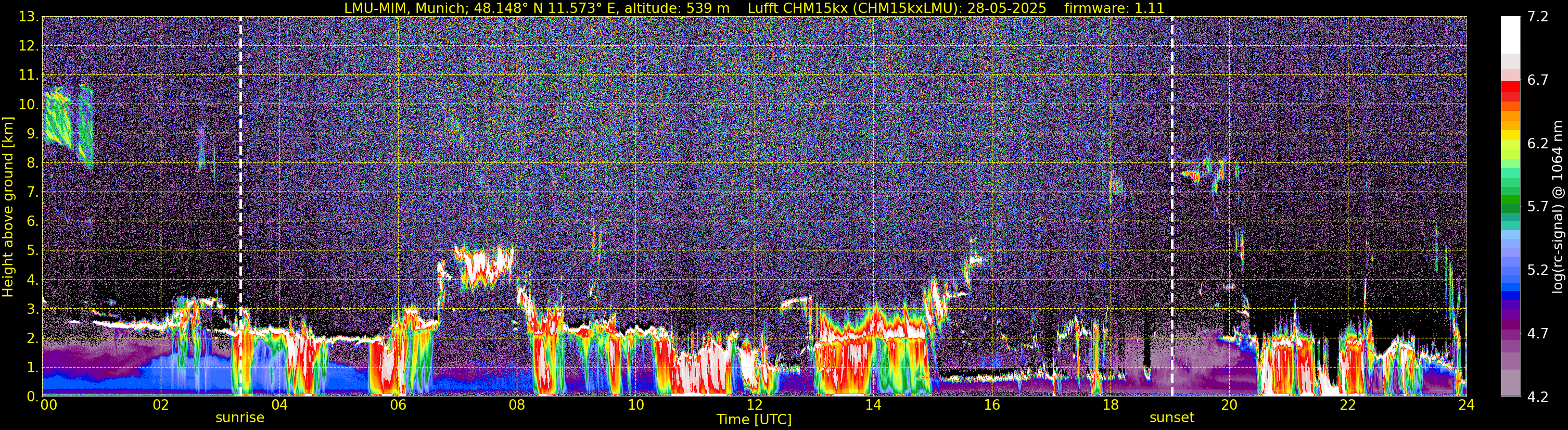Screen dimensions: 1568x430
Task: Click the 'Lufft CHM15kx' instrument name in title
Action: pos(797,8)
